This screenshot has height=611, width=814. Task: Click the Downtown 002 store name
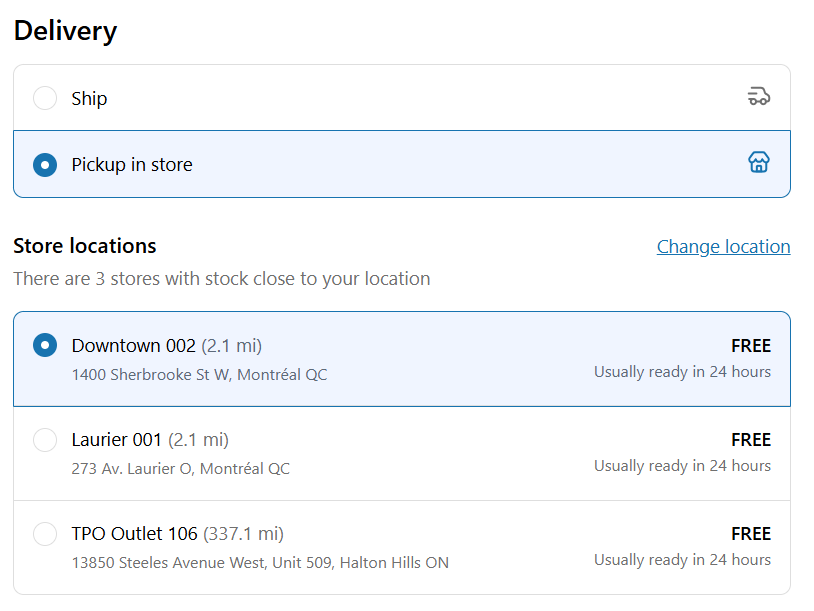click(x=133, y=346)
